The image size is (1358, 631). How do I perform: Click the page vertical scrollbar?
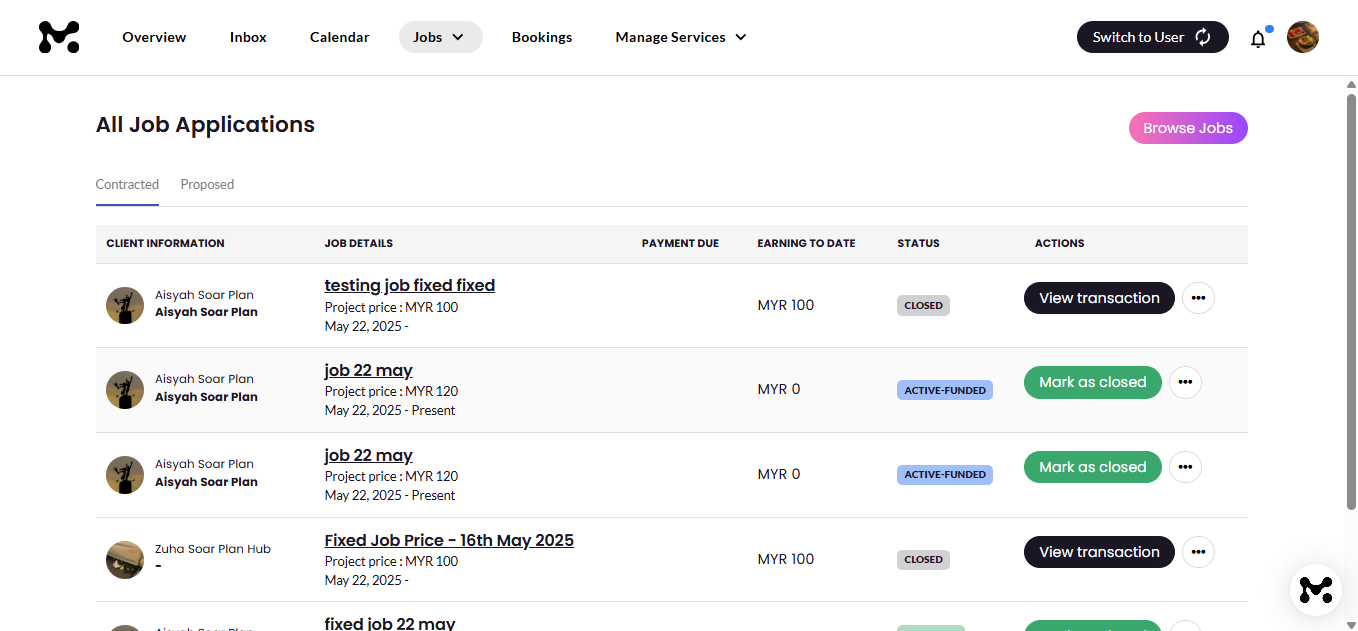click(x=1351, y=300)
